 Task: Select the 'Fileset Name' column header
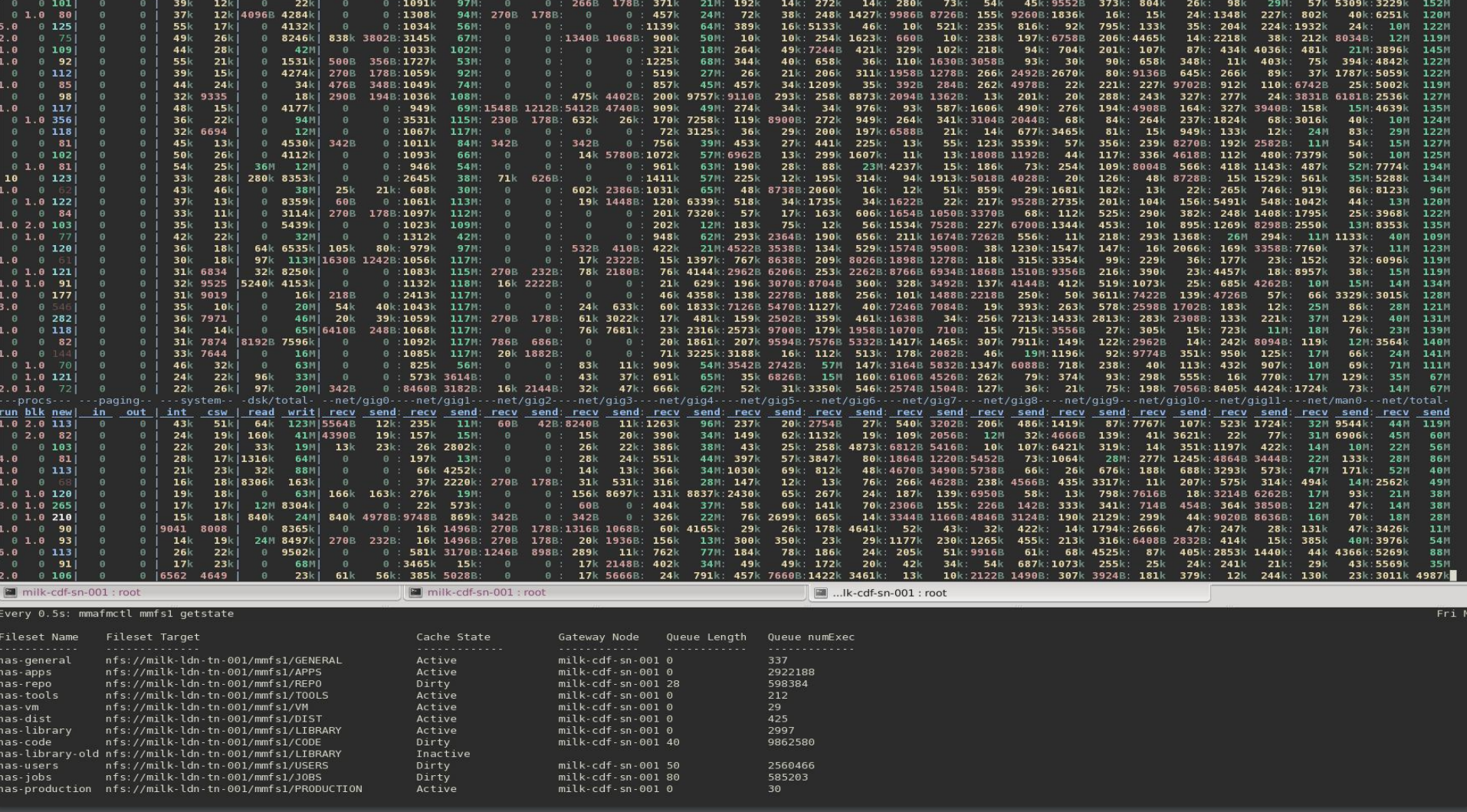pyautogui.click(x=39, y=637)
